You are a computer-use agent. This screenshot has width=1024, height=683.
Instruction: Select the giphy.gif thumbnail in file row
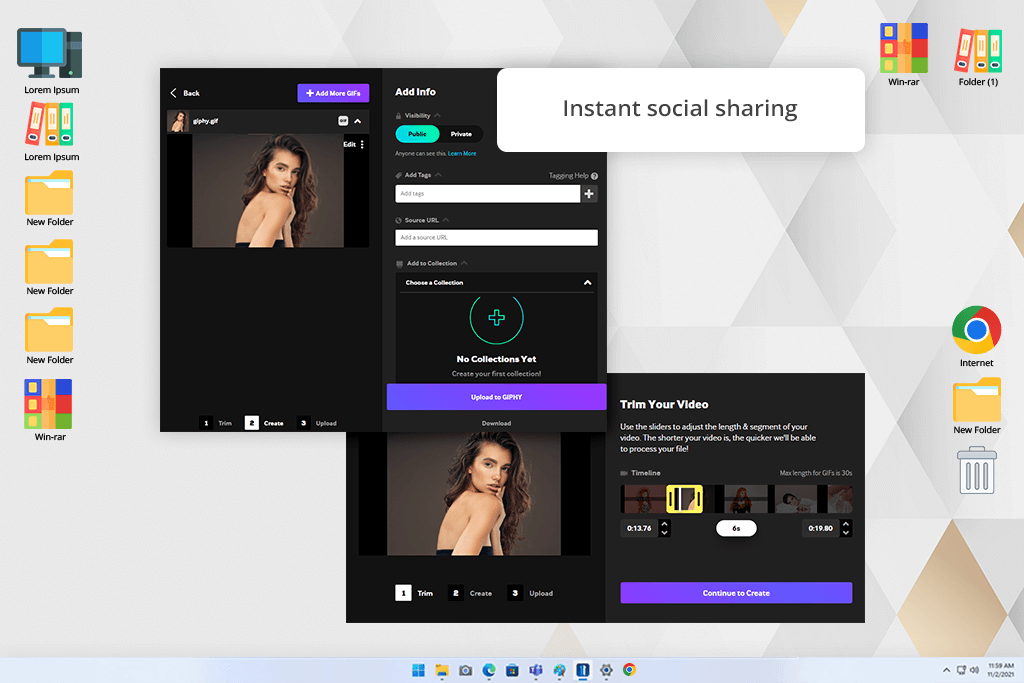click(178, 121)
